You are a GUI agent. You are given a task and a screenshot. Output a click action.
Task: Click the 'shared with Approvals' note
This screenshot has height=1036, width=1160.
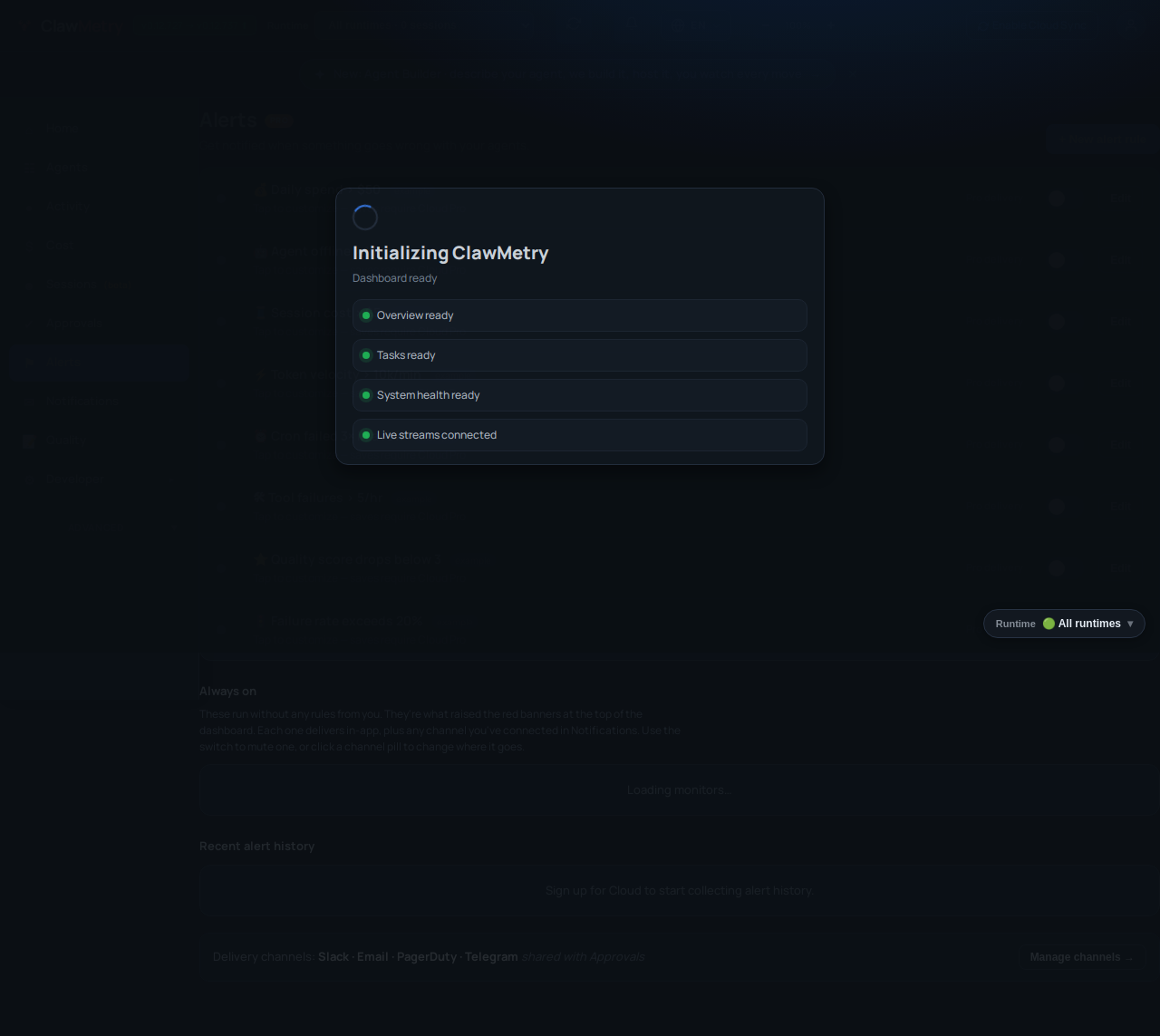point(583,957)
